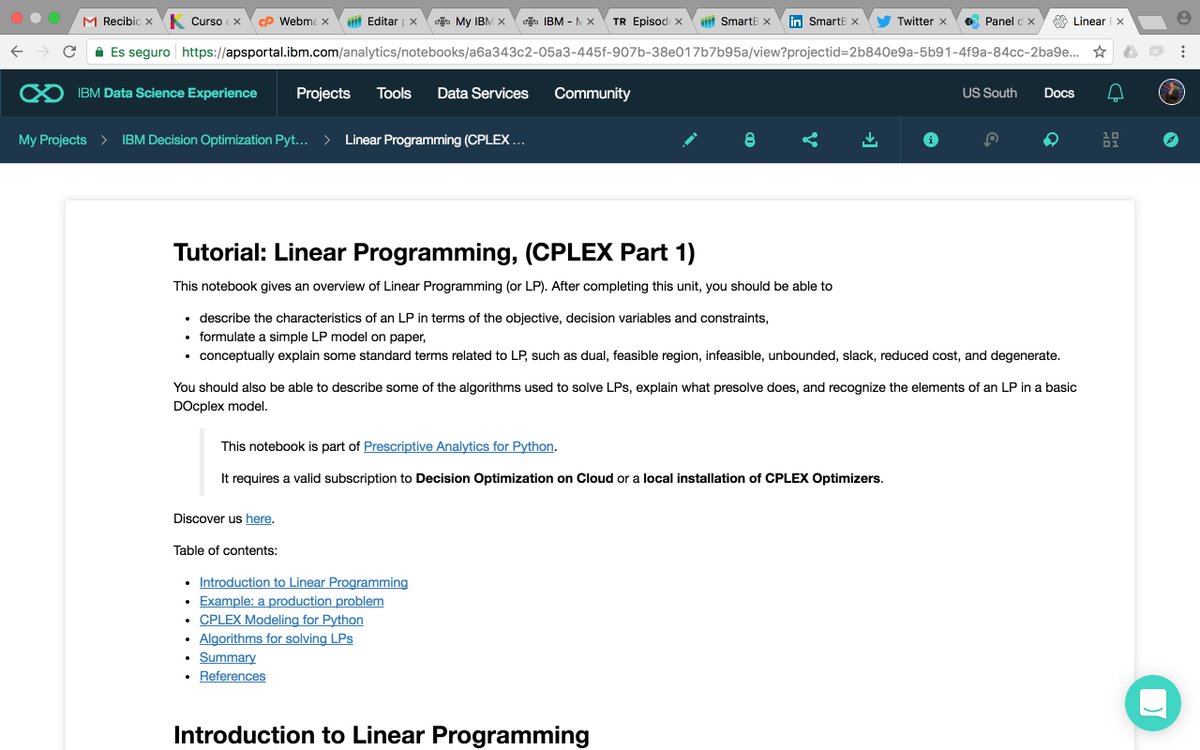
Task: Open the notifications bell icon
Action: [x=1116, y=93]
